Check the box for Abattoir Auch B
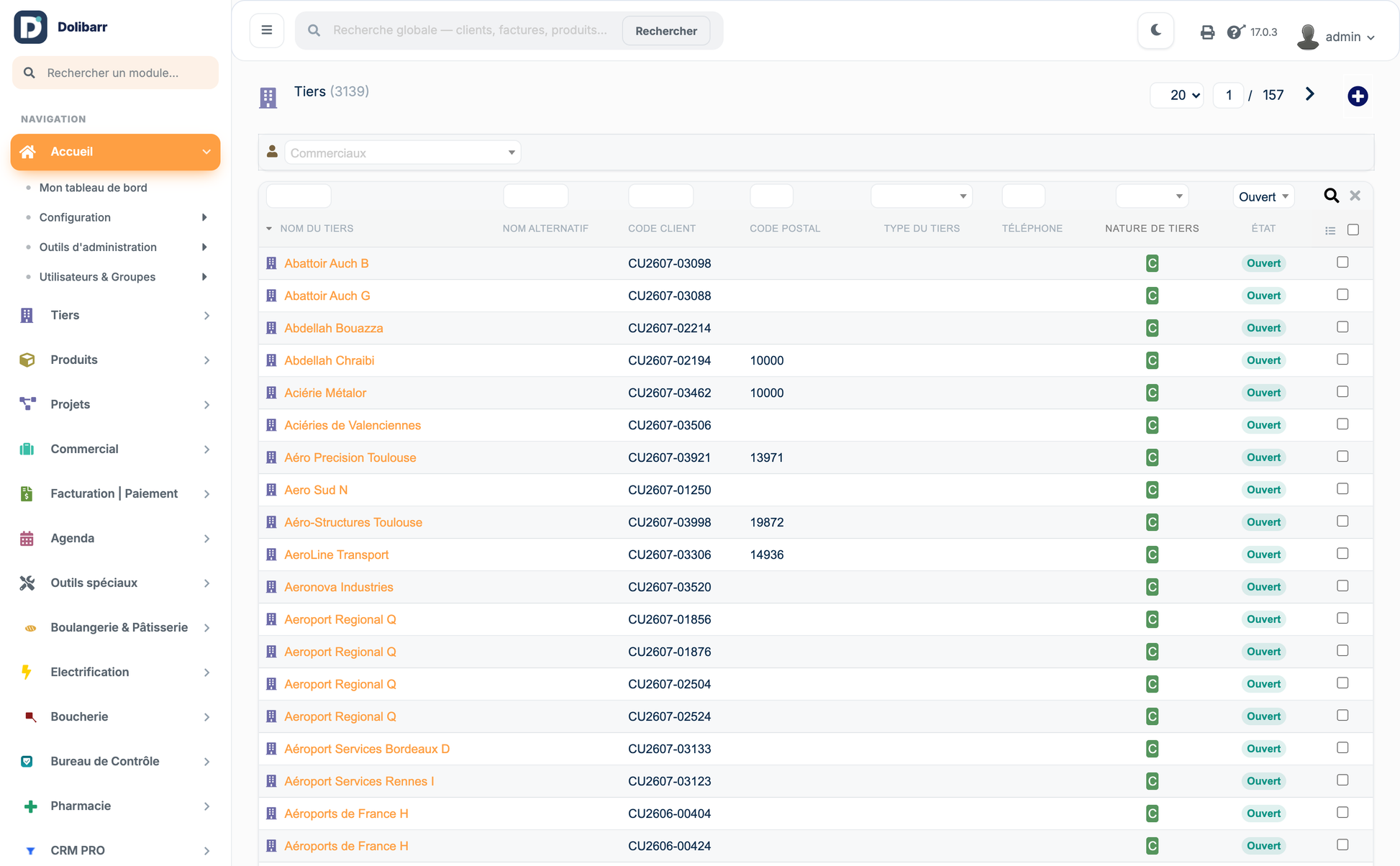 pyautogui.click(x=1342, y=262)
